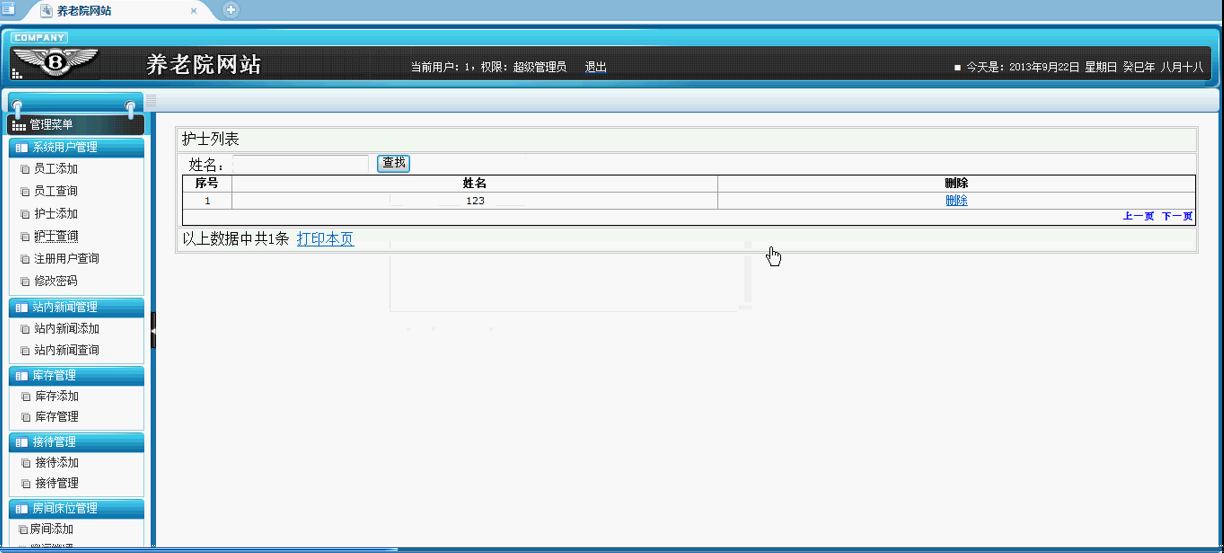Collapse the 房间床位管理 menu group
This screenshot has width=1224, height=553.
click(x=76, y=508)
